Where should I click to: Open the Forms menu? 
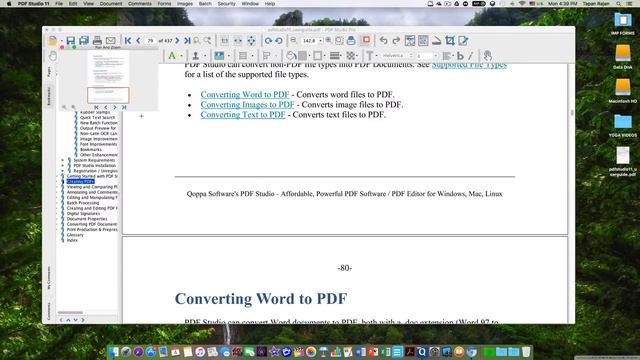(164, 4)
